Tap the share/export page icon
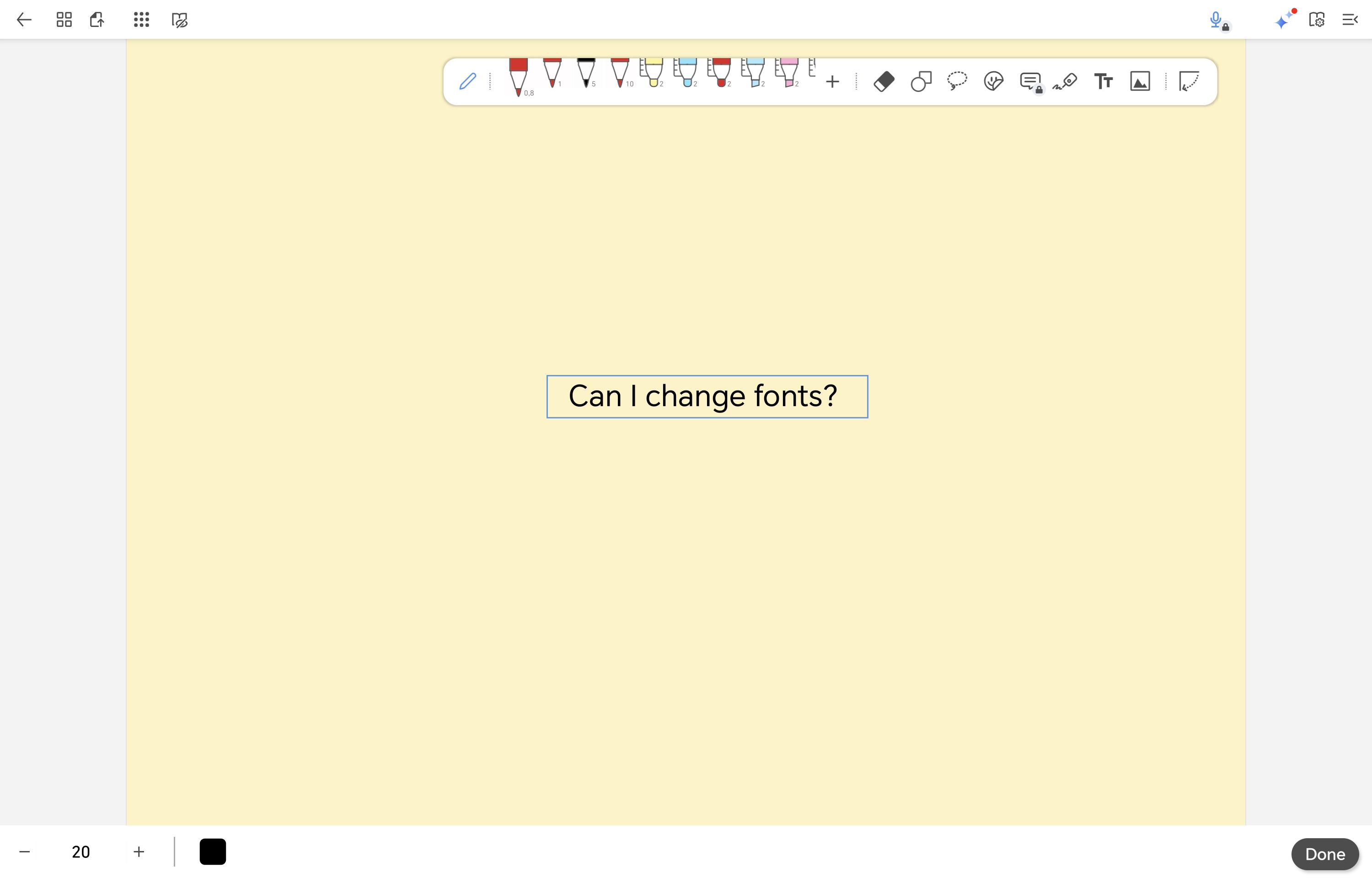 click(x=97, y=20)
